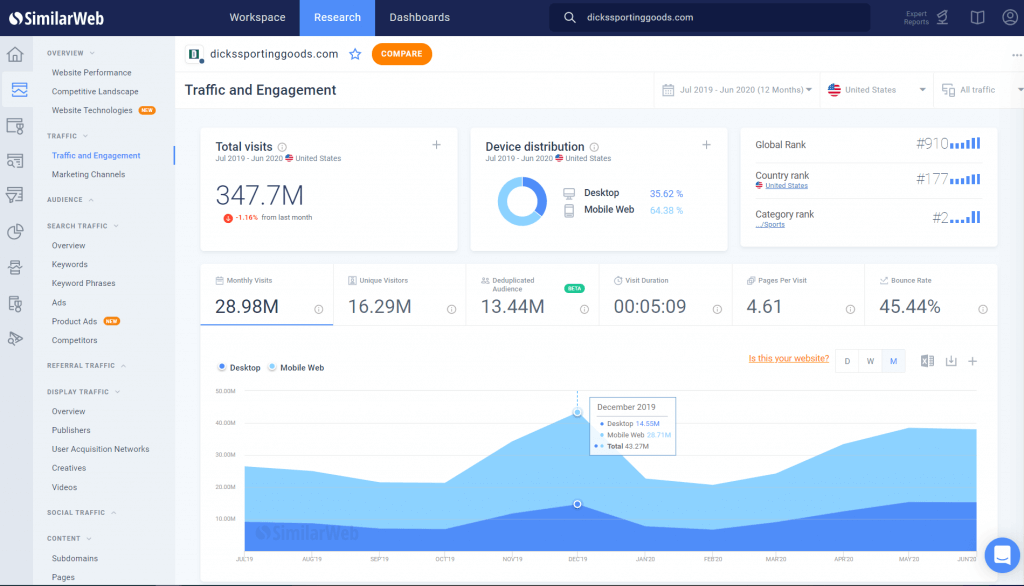Open the United States country dropdown
The image size is (1024, 586).
tap(877, 89)
